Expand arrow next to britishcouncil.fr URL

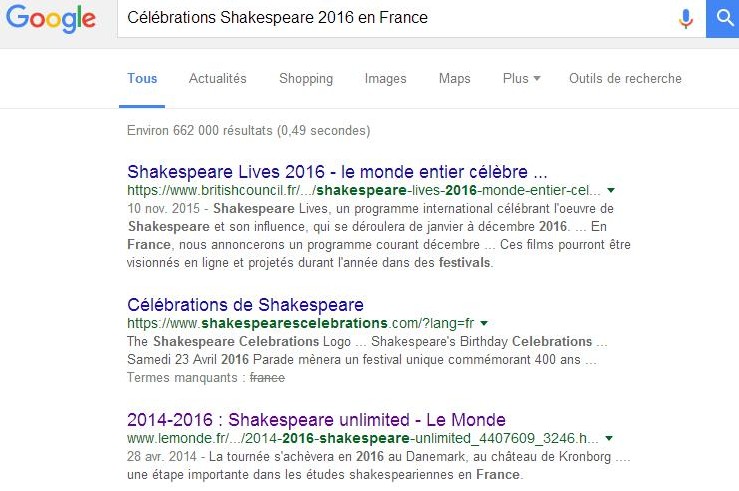611,190
